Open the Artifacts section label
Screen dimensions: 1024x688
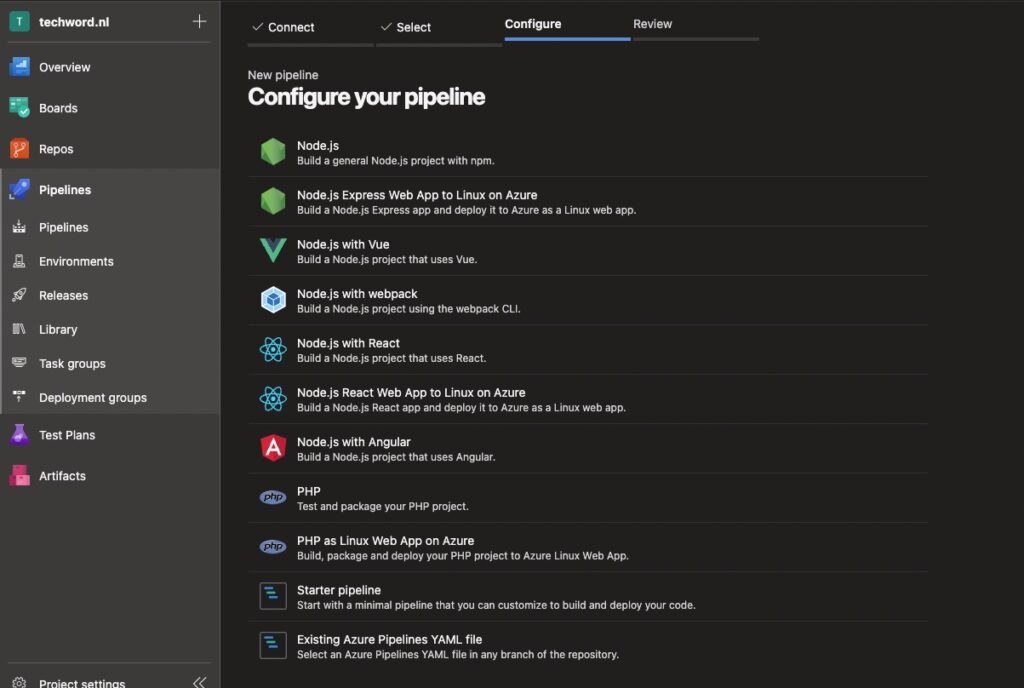(x=62, y=476)
